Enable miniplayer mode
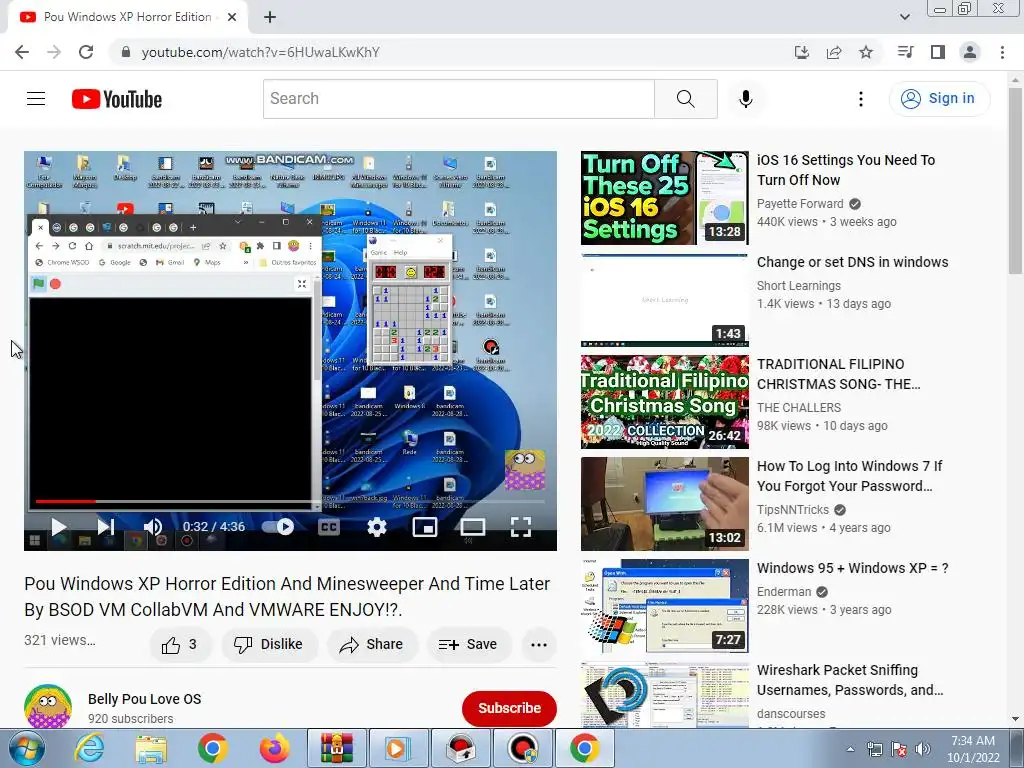 coord(424,527)
